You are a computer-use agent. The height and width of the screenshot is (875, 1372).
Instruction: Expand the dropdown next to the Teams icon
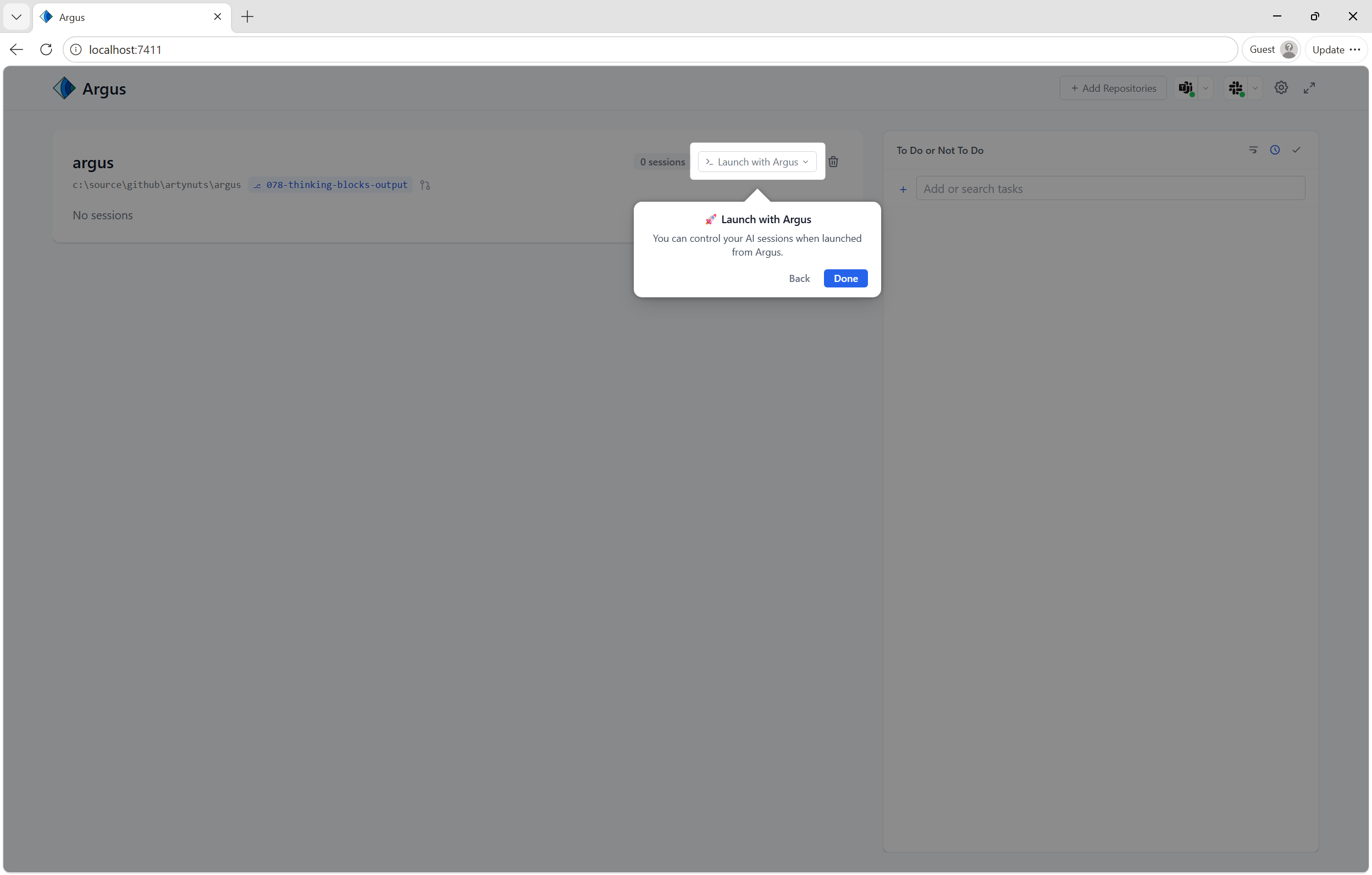pos(1205,88)
